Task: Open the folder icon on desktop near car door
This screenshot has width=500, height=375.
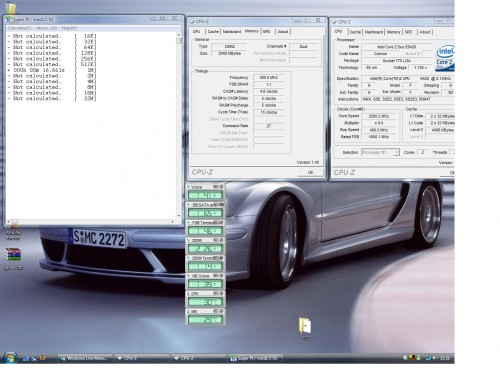Action: tap(305, 326)
